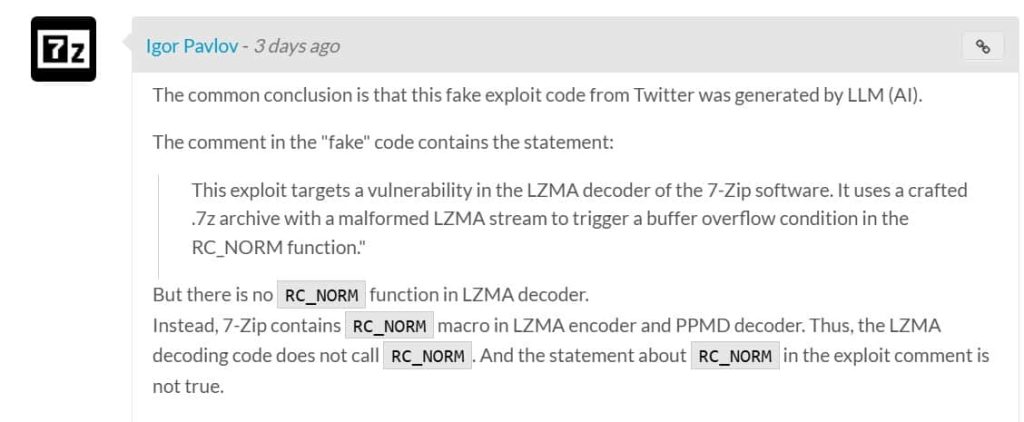Click the permalink chain icon
The image size is (1024, 422).
tap(982, 46)
